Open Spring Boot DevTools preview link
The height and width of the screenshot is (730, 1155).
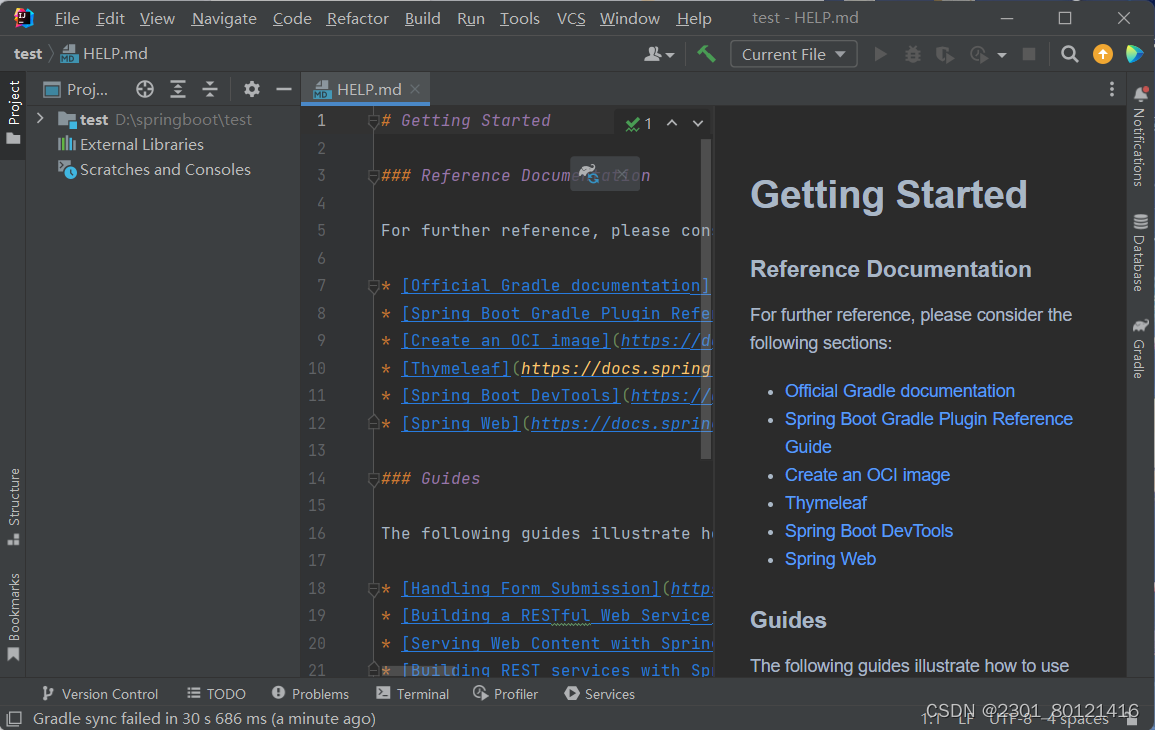click(x=868, y=531)
